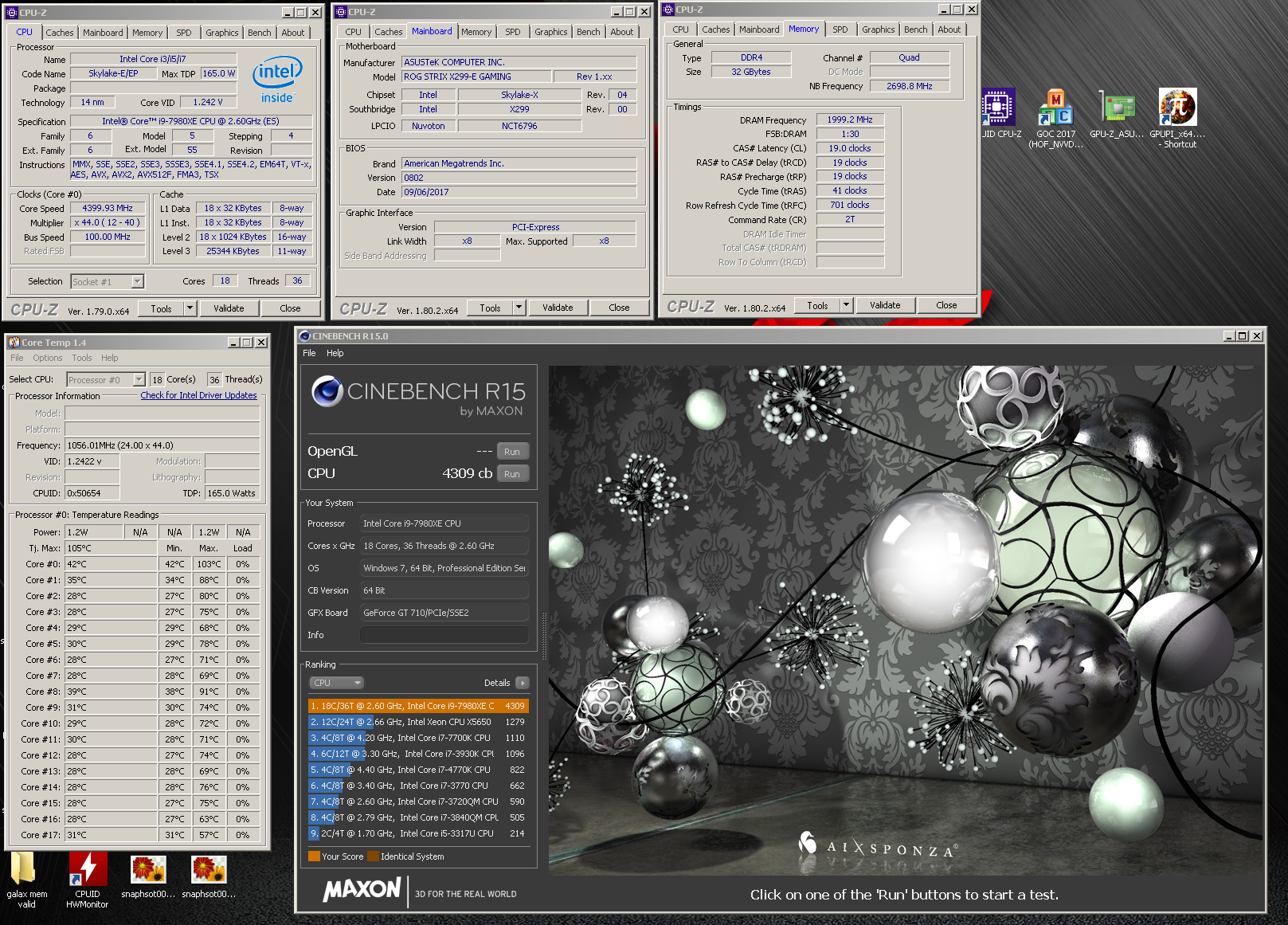
Task: Click Your Score orange legend swatch
Action: [314, 856]
